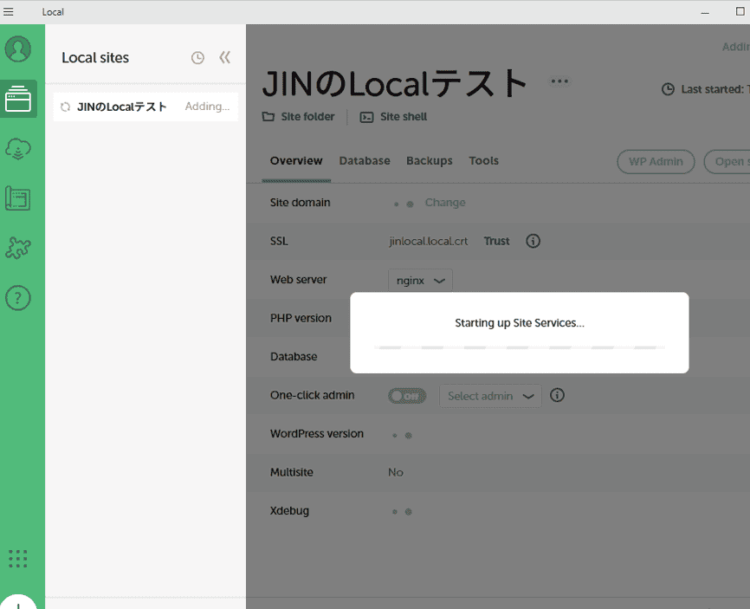Open the Connect cloud icon in sidebar
Screen dimensions: 750x609
point(18,148)
